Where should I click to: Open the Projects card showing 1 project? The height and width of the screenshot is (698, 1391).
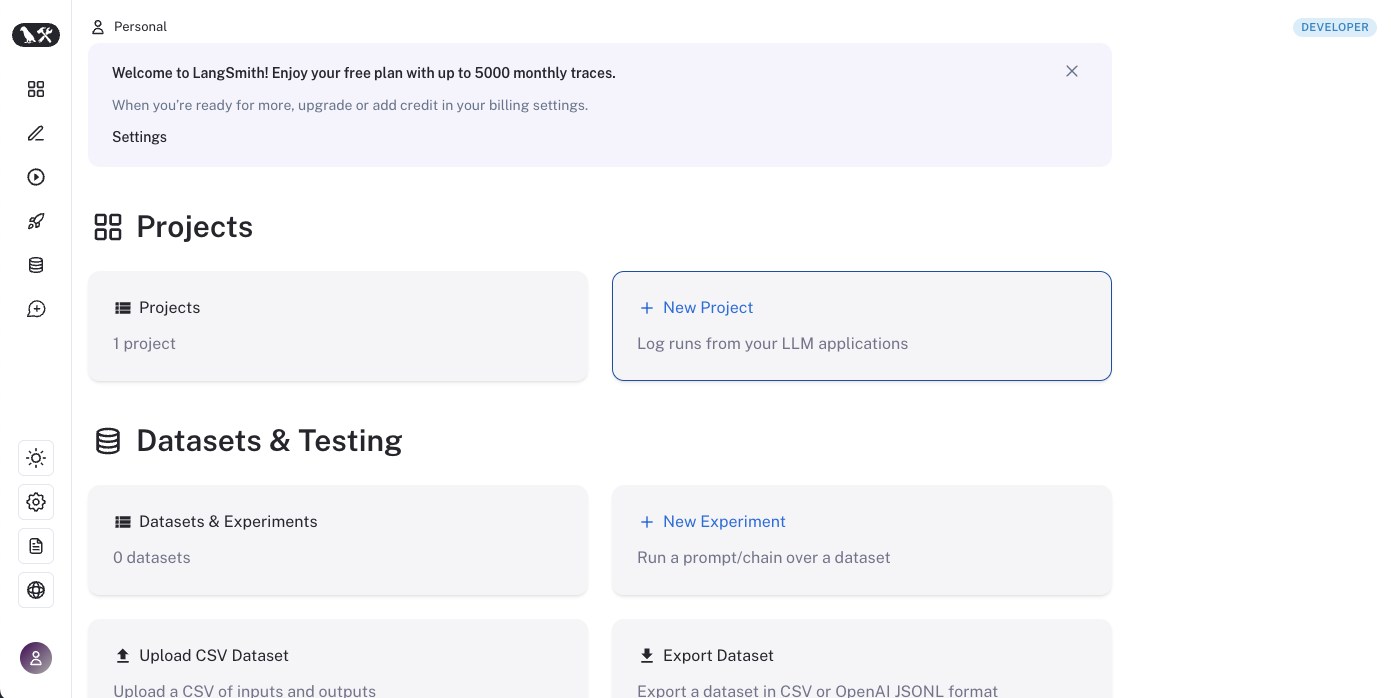338,326
